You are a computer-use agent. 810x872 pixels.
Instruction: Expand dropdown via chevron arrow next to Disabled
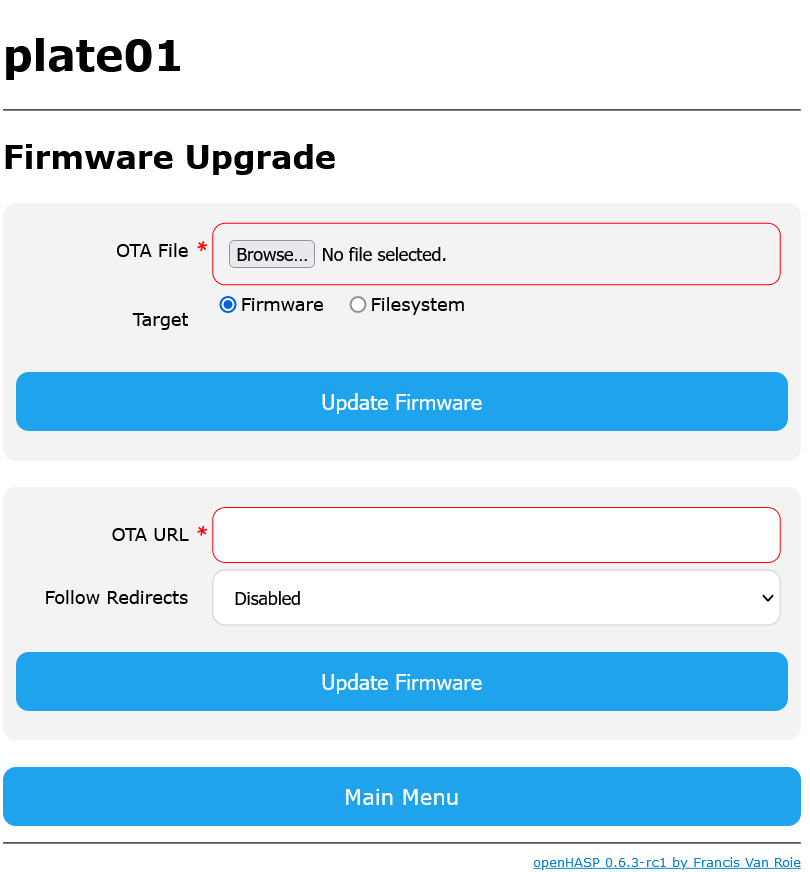point(767,598)
